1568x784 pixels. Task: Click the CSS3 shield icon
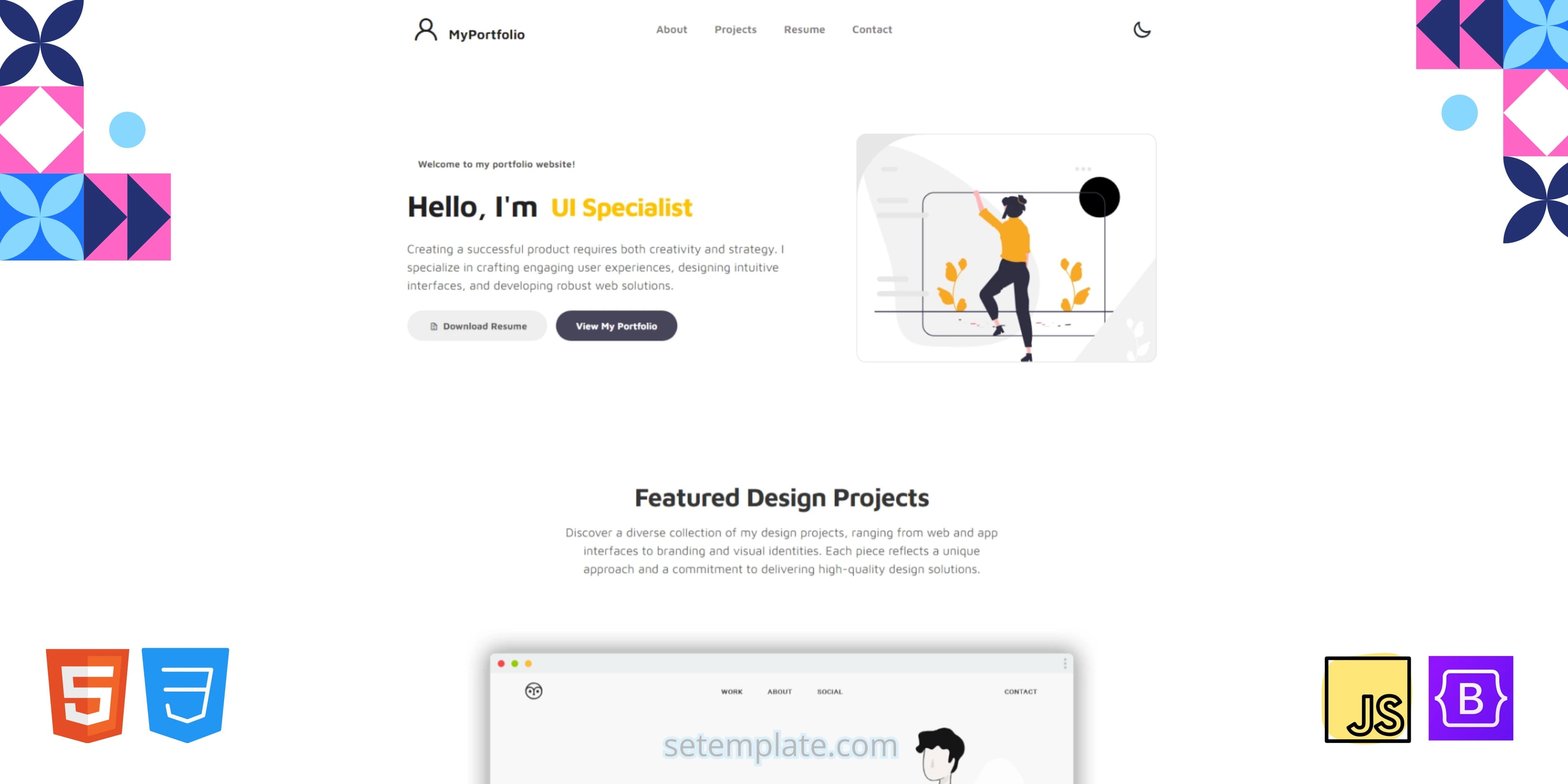pos(183,701)
